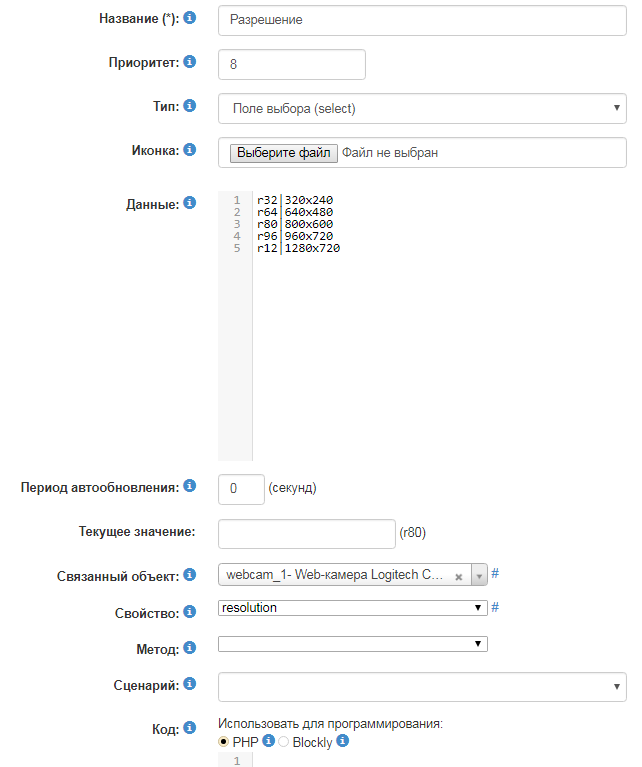Click info icon beside Приоритет label
642x767 pixels.
point(190,62)
